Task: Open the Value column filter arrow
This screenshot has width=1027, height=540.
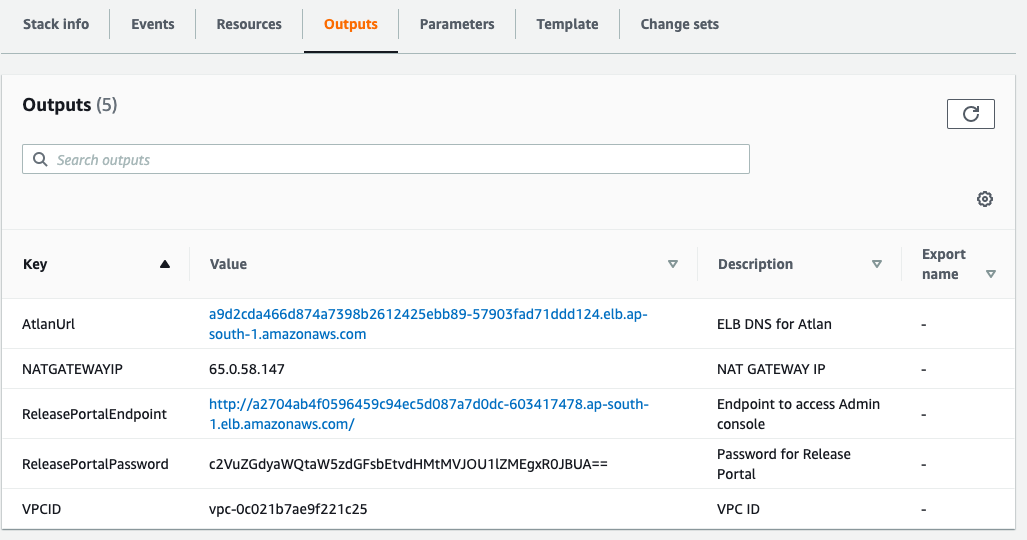Action: coord(673,265)
